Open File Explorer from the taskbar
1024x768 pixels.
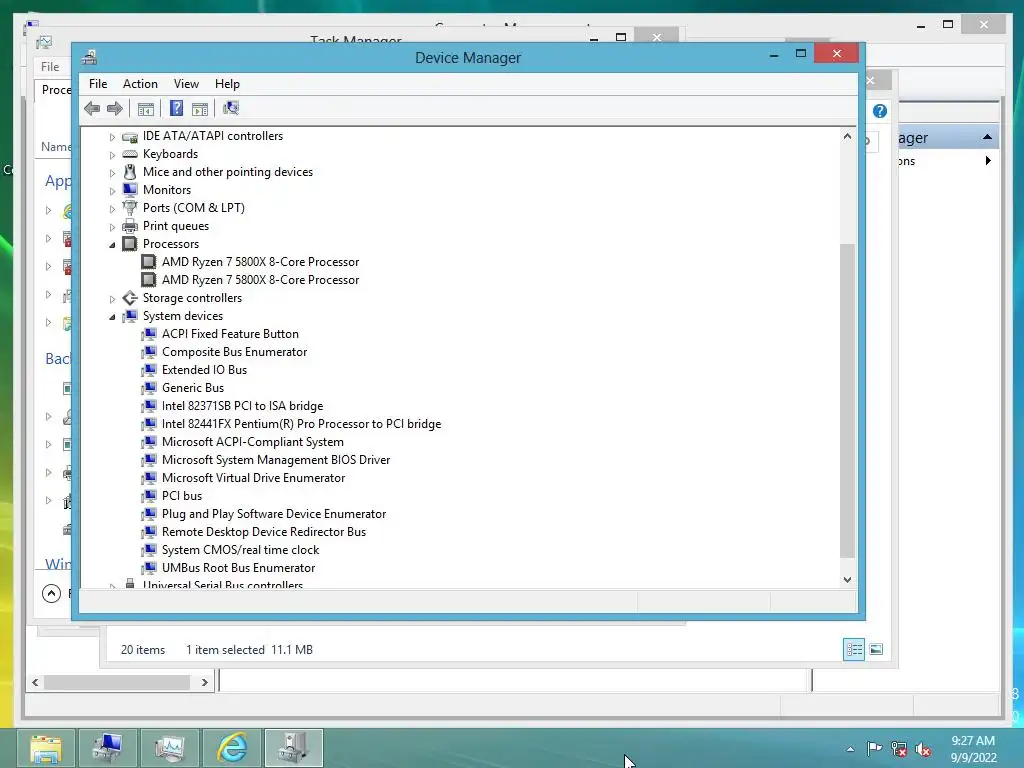[x=46, y=748]
